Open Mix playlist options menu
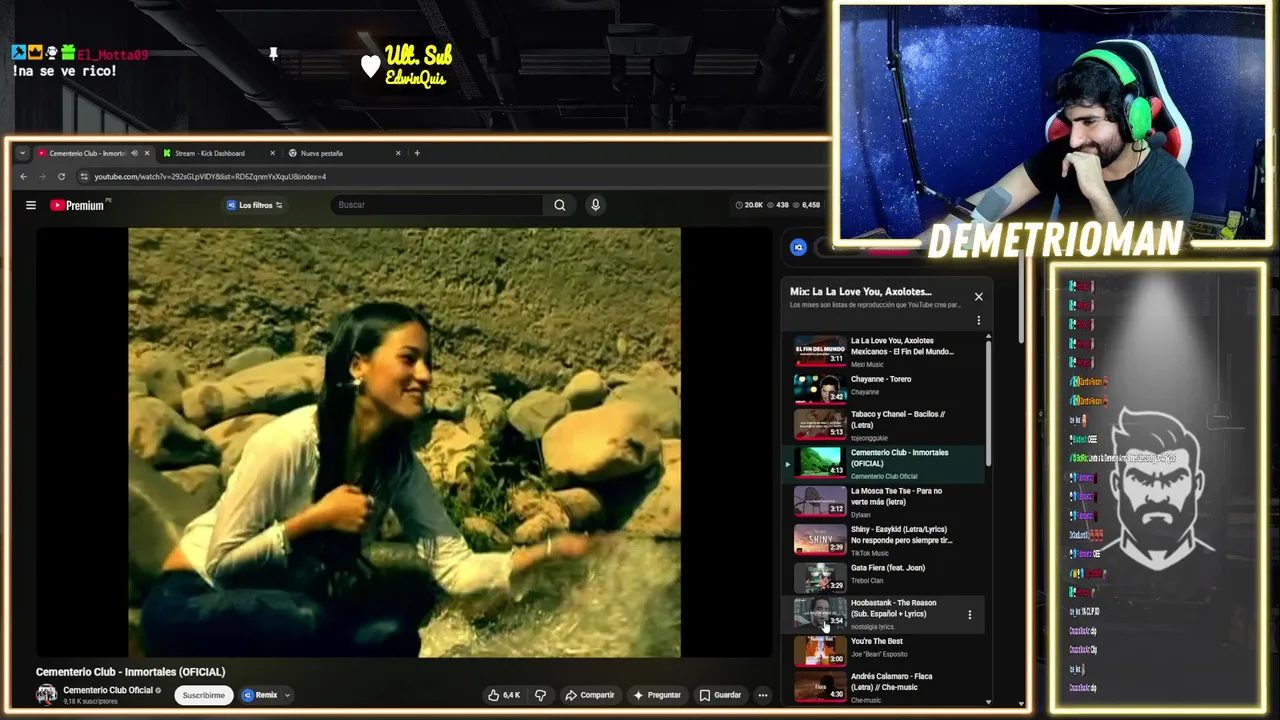 pos(979,321)
